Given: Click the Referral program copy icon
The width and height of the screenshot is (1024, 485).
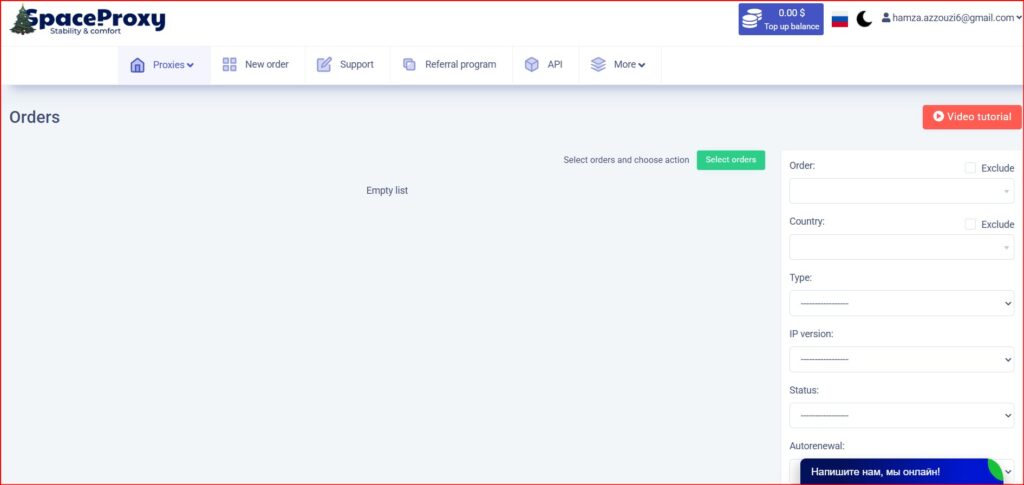Looking at the screenshot, I should (x=409, y=65).
